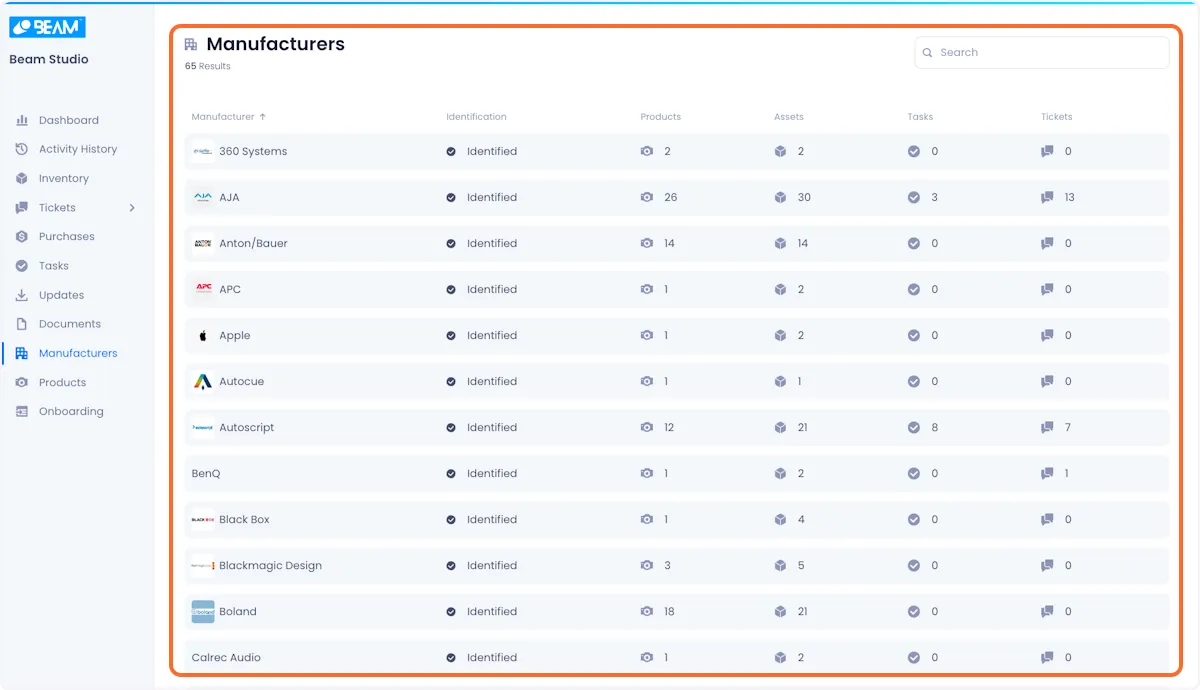Open the Dashboard bar-chart icon

[22, 120]
